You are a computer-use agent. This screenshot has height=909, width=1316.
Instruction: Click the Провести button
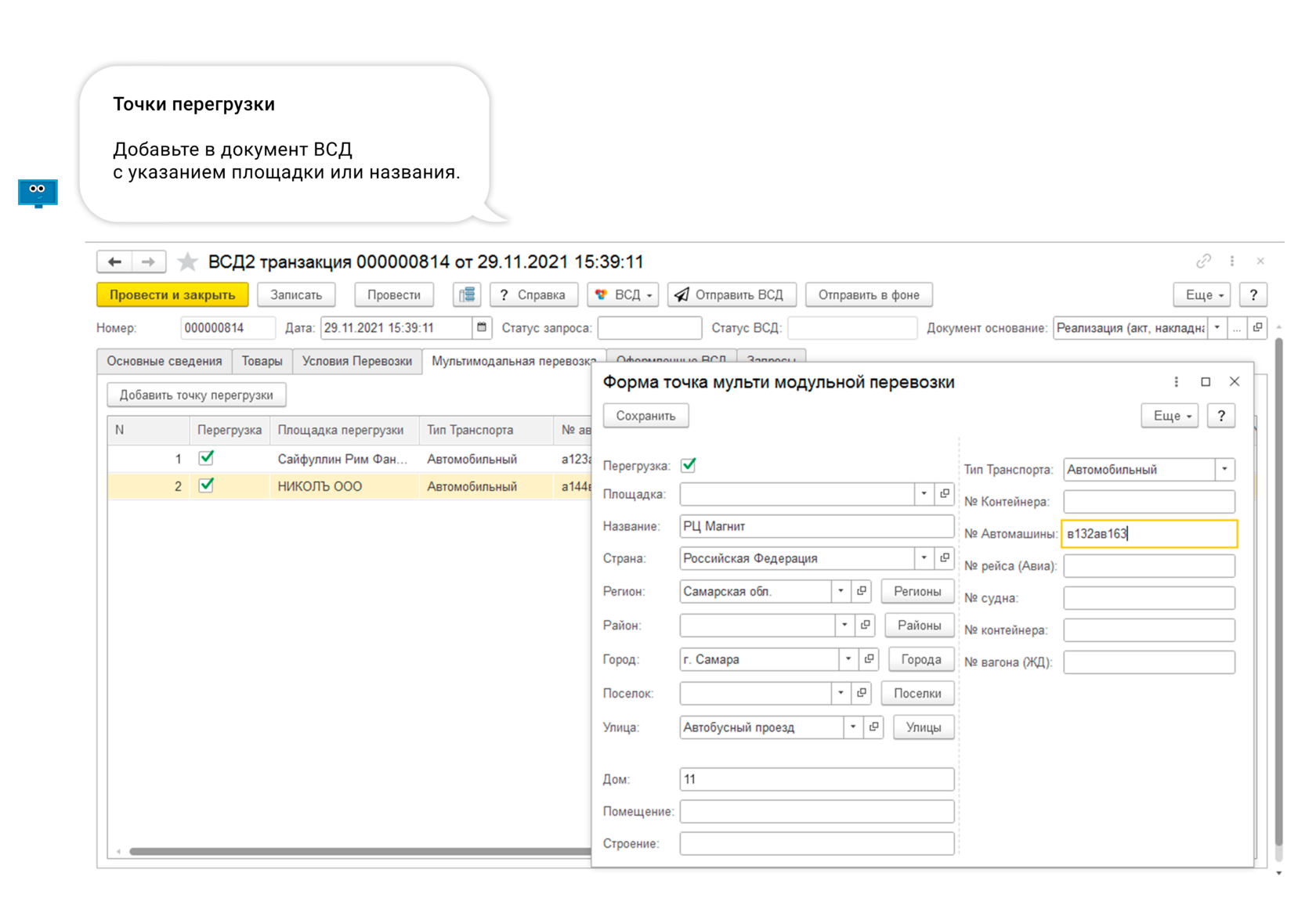tap(394, 294)
